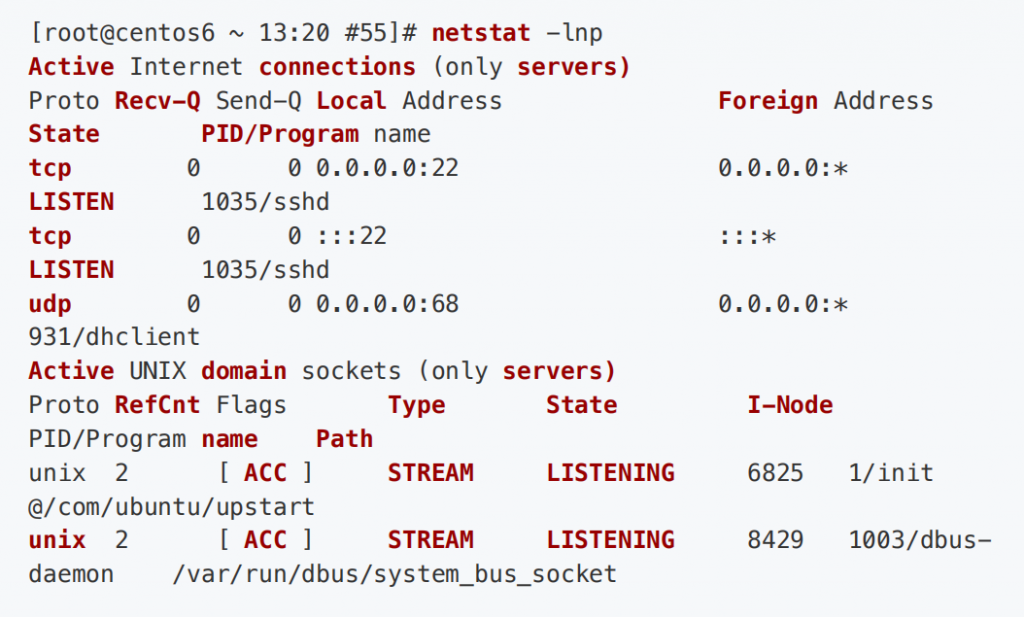Click the inode number 6825

point(775,472)
